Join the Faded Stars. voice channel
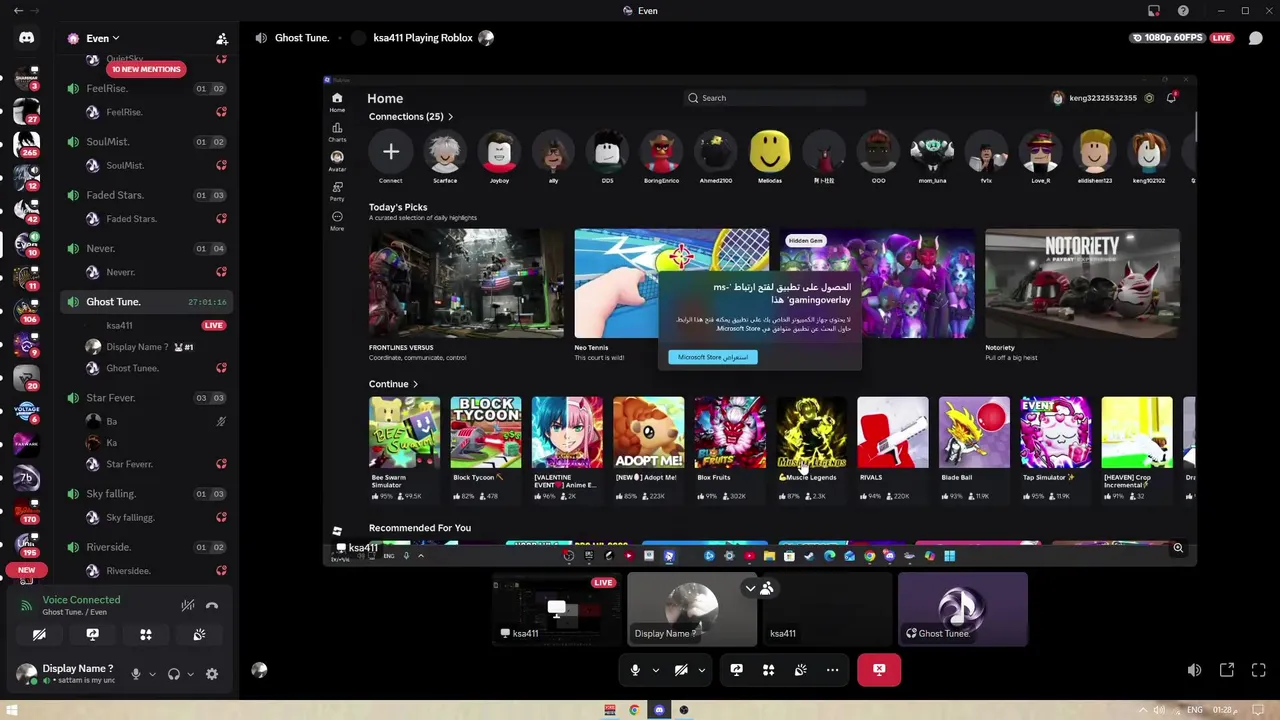Viewport: 1280px width, 720px height. coord(146,195)
